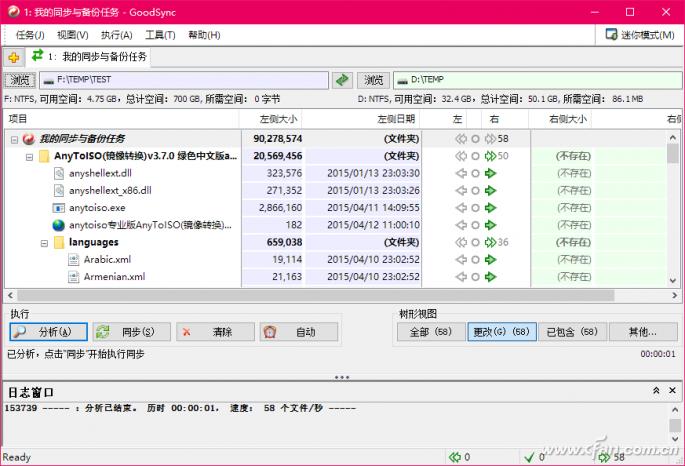Choose do-nothing circle for anytoiso.exe
The width and height of the screenshot is (685, 466).
pos(475,208)
